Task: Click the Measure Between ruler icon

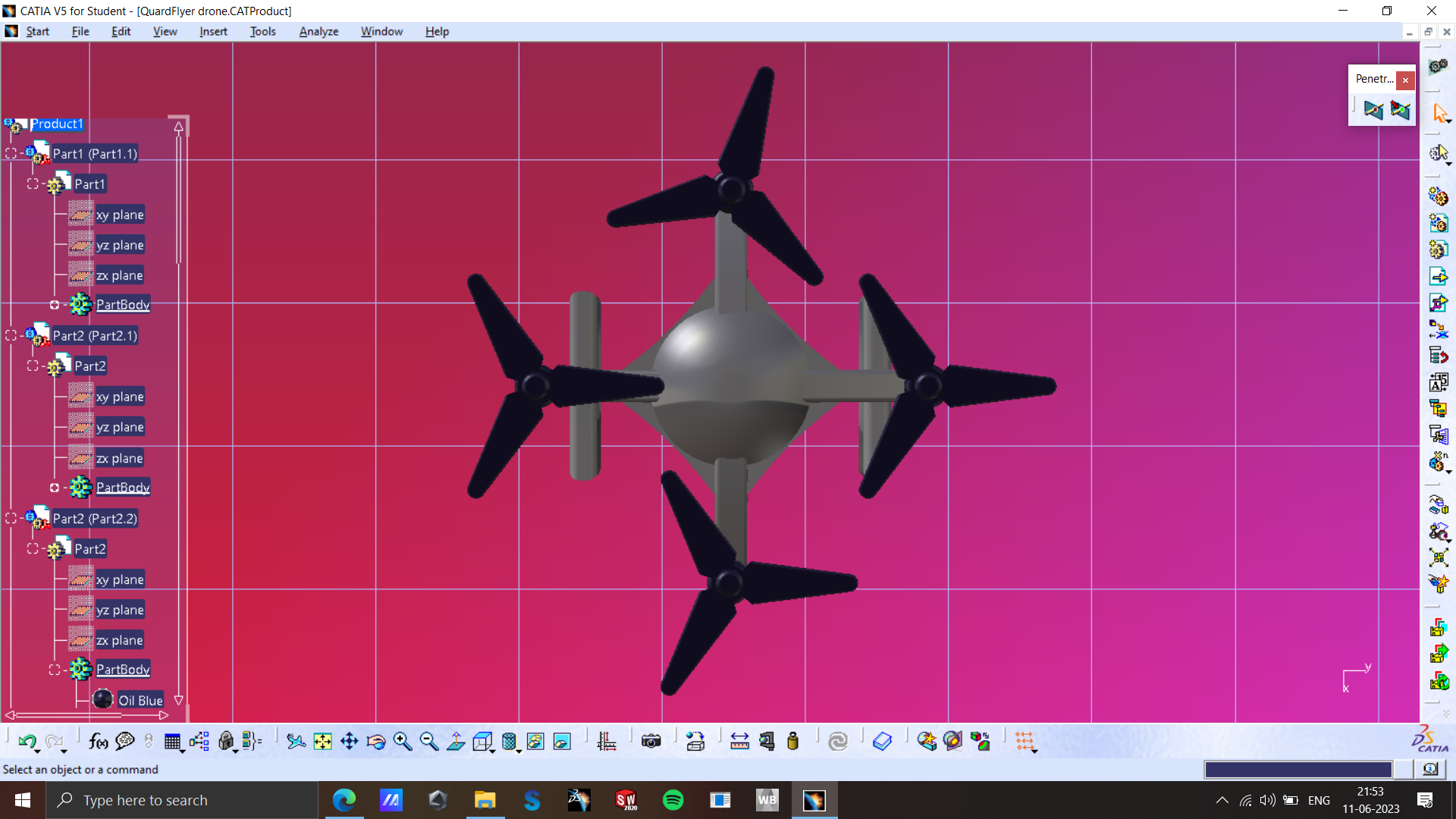Action: click(x=739, y=741)
